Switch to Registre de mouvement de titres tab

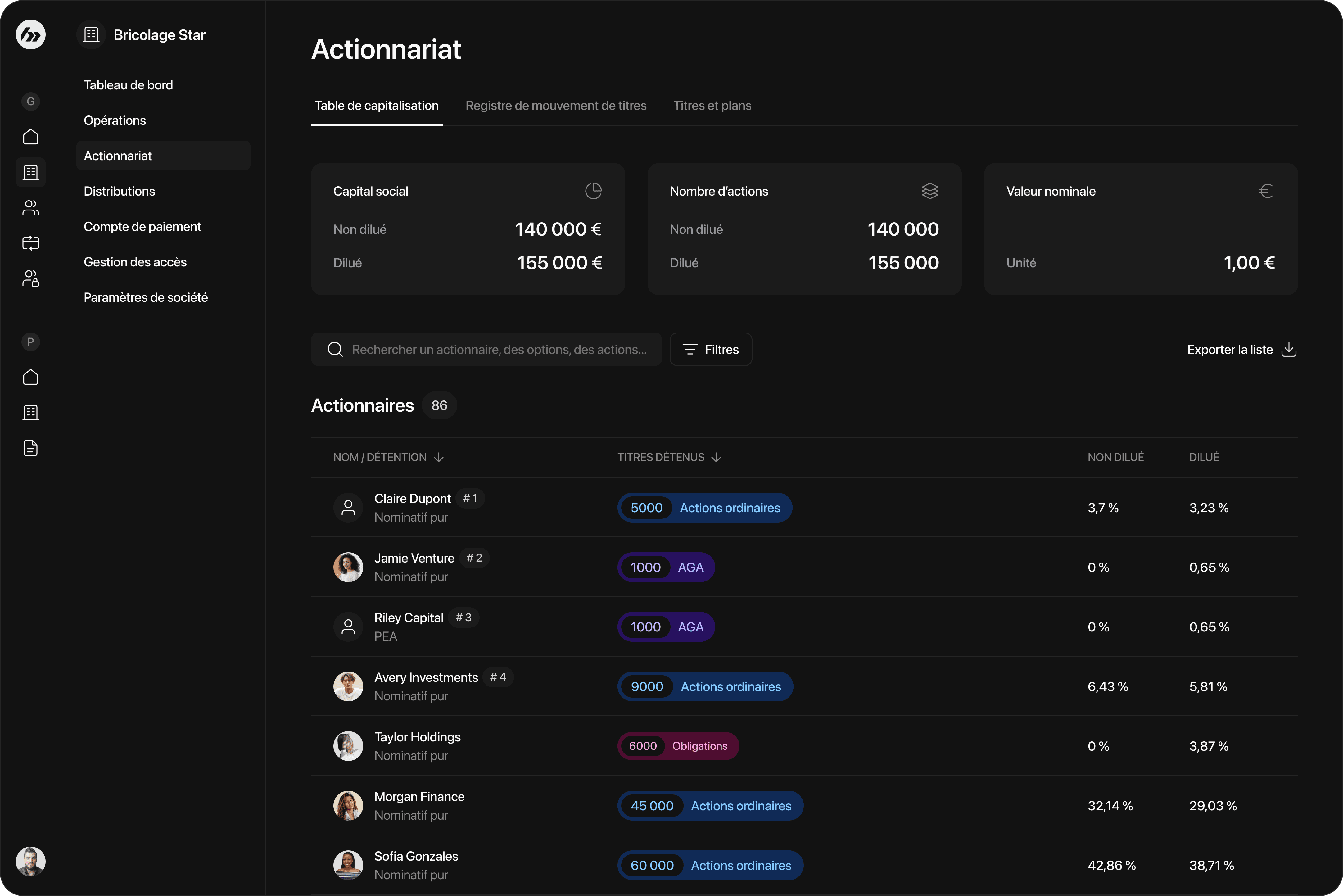coord(555,106)
